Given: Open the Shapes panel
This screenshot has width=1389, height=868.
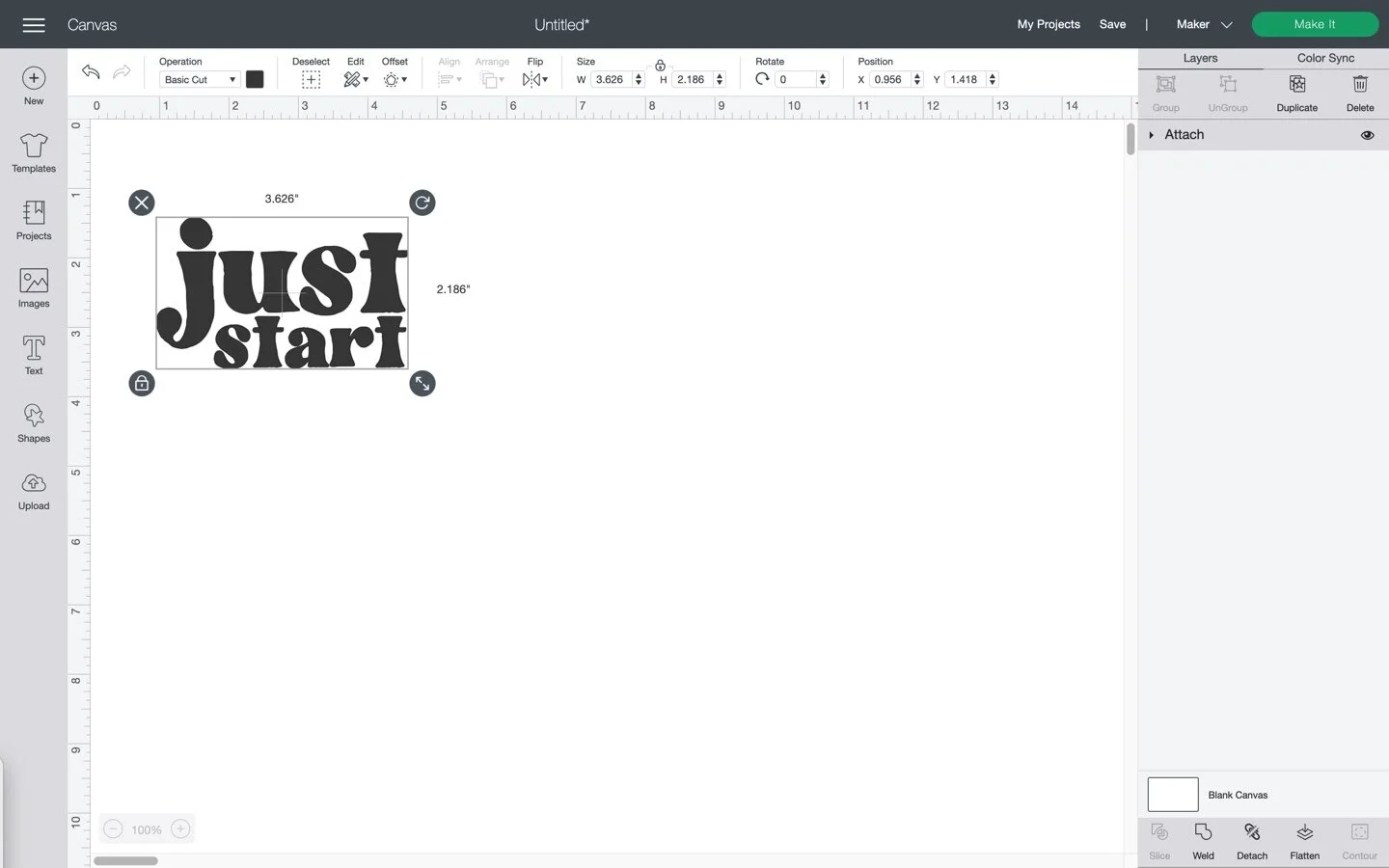Looking at the screenshot, I should (x=33, y=422).
